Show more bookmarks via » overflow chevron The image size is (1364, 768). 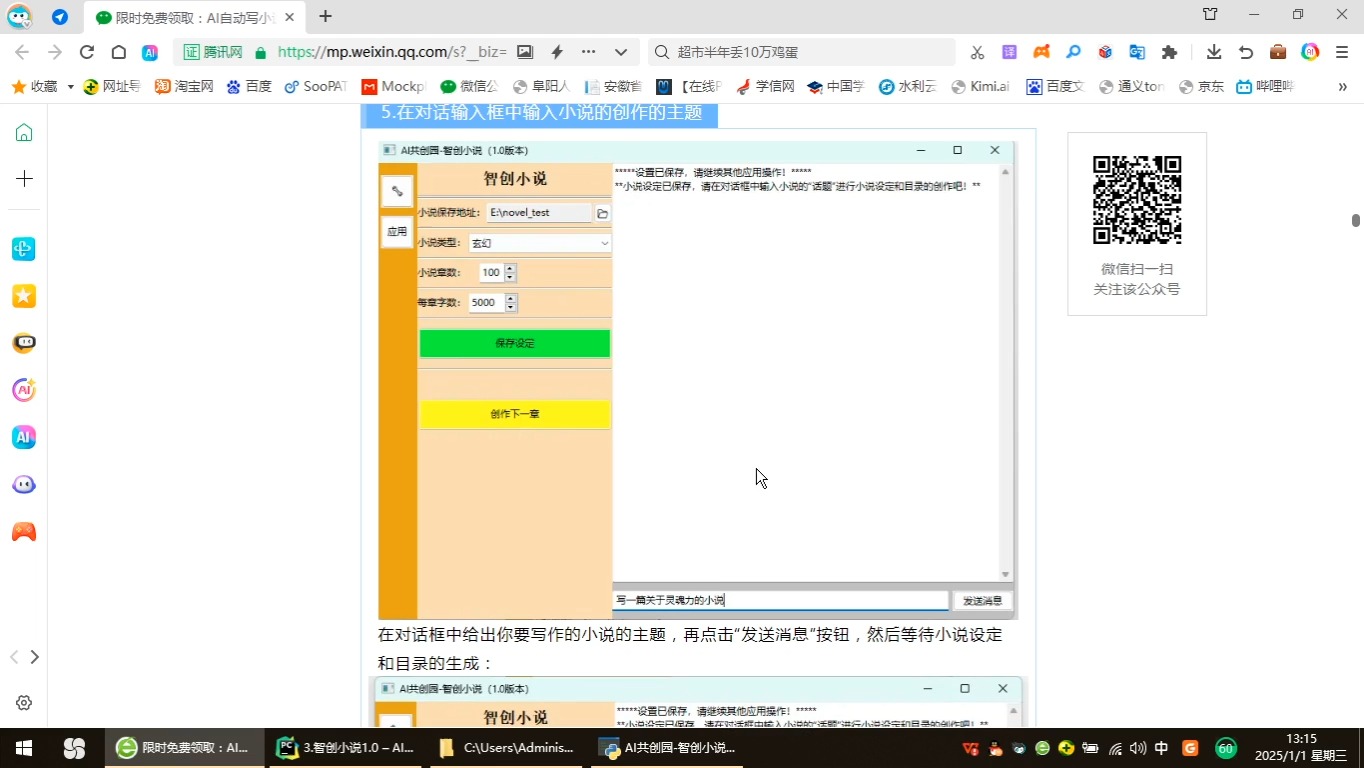pyautogui.click(x=1342, y=87)
